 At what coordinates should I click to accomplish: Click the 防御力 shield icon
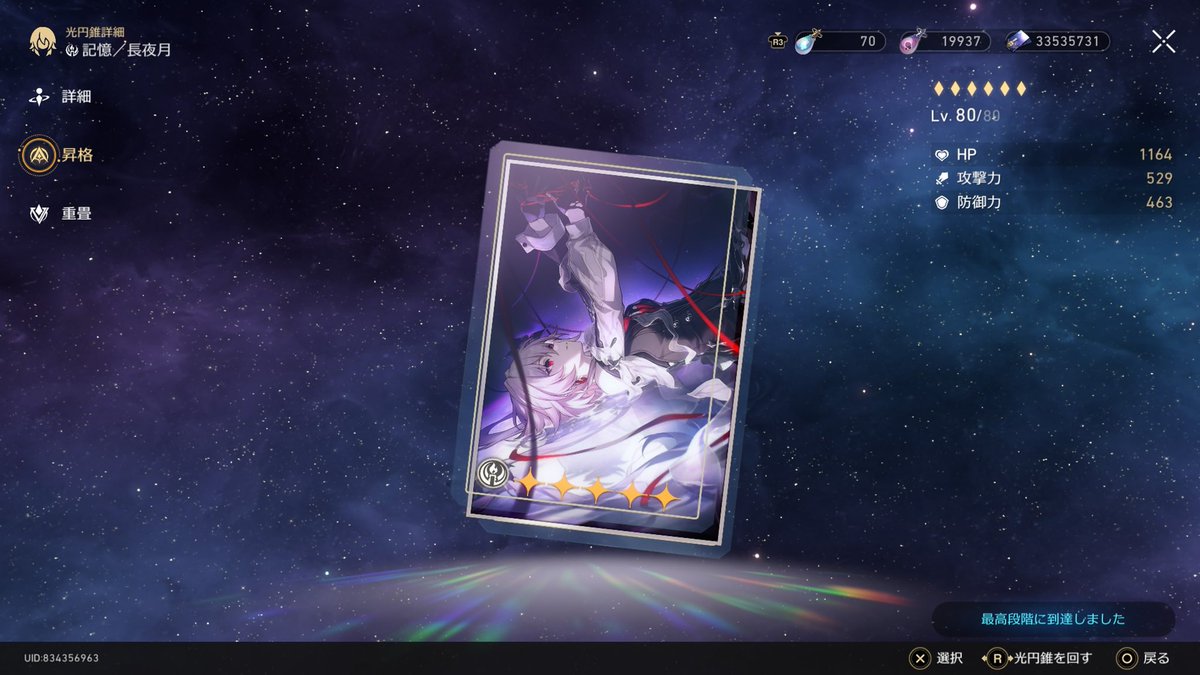coord(941,202)
